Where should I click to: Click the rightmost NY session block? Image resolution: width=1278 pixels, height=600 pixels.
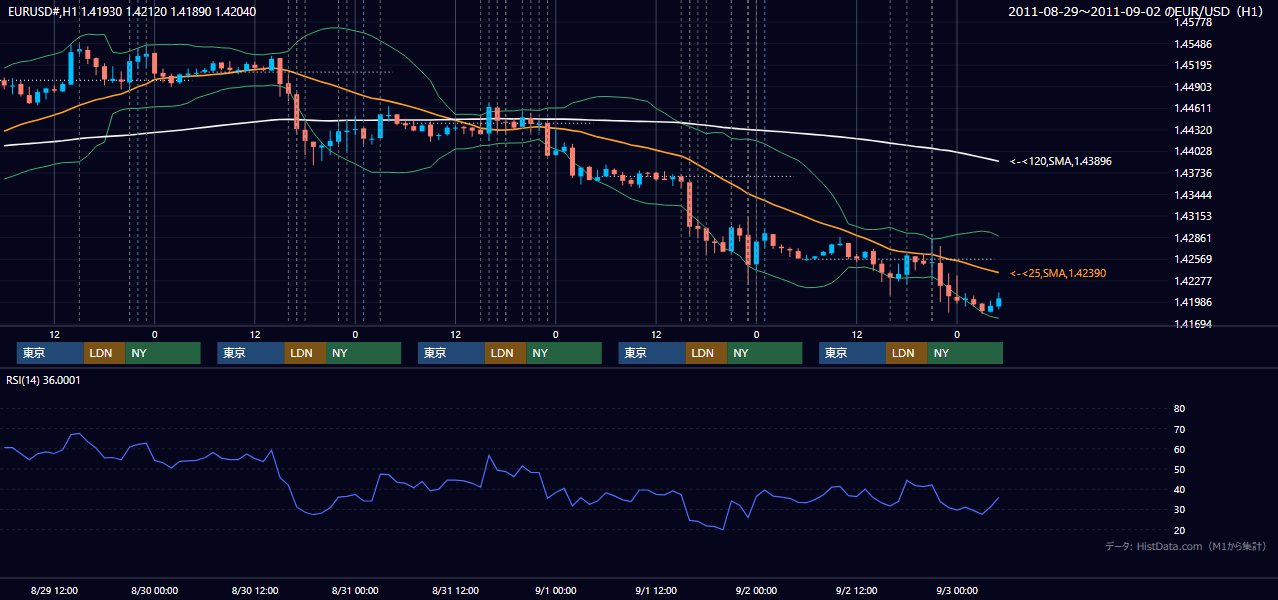tap(964, 353)
